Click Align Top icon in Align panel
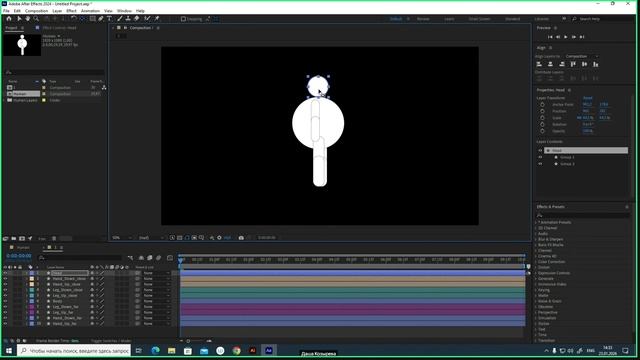The height and width of the screenshot is (360, 640). click(573, 64)
